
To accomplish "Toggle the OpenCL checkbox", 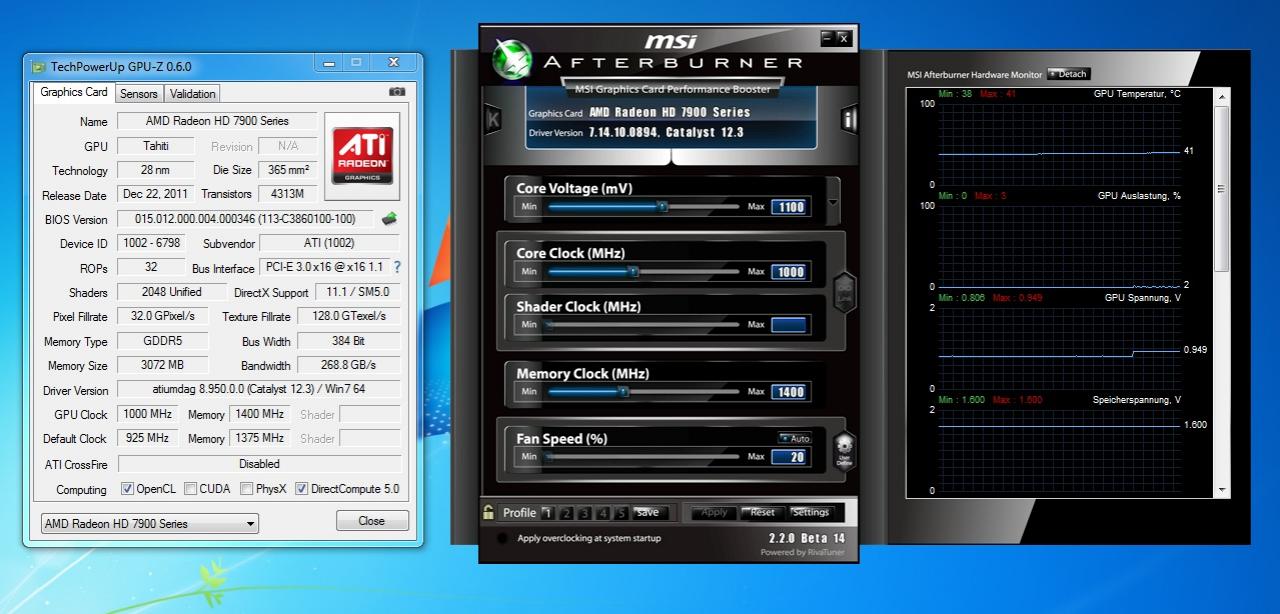I will click(x=127, y=489).
